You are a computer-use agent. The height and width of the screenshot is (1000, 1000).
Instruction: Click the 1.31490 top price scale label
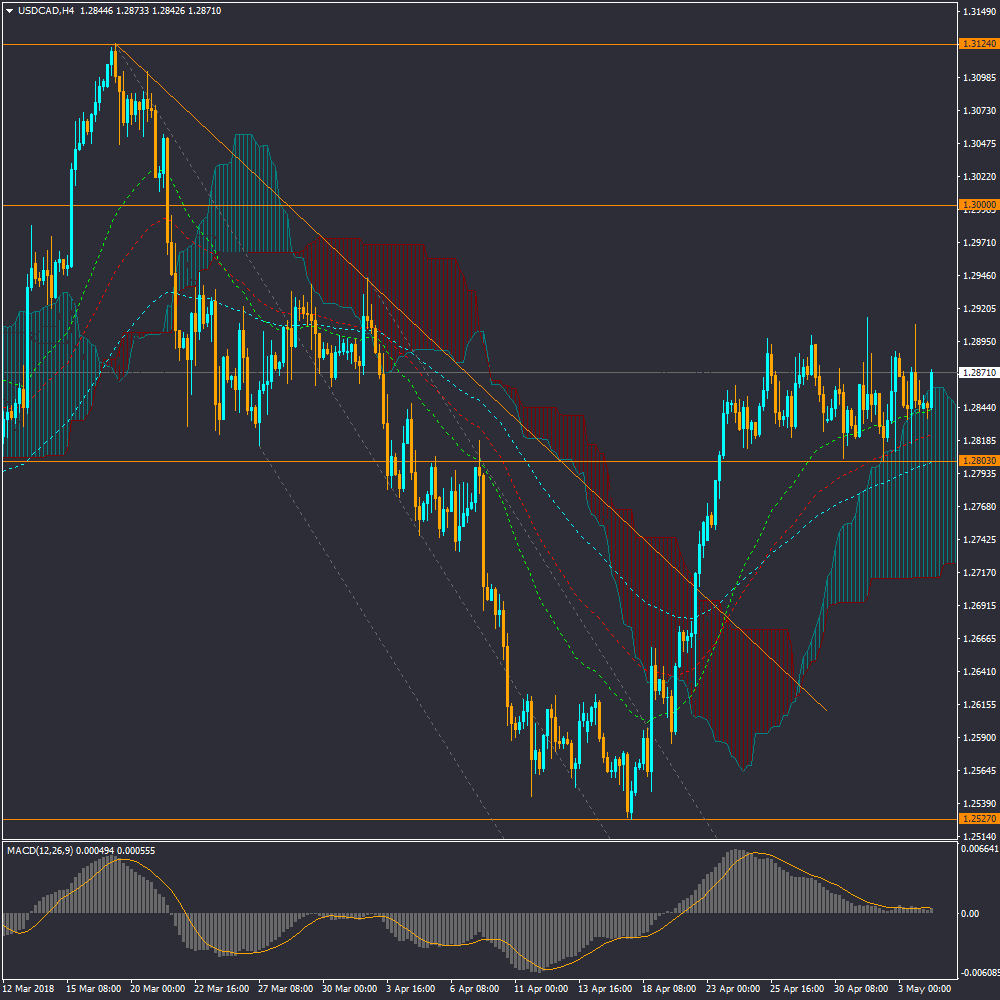point(979,12)
